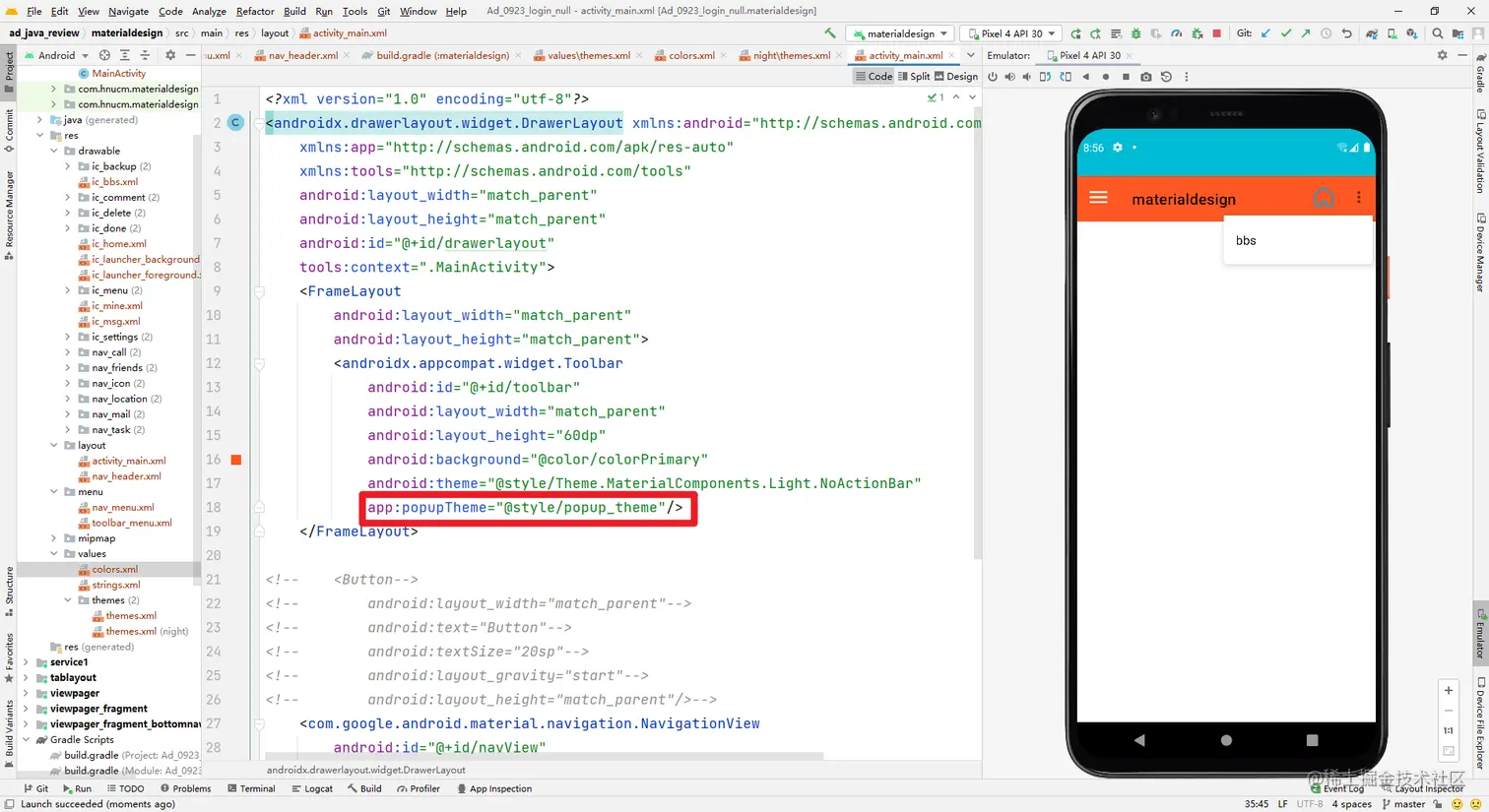Image resolution: width=1489 pixels, height=812 pixels.
Task: Open the Problems tool window
Action: tap(186, 788)
